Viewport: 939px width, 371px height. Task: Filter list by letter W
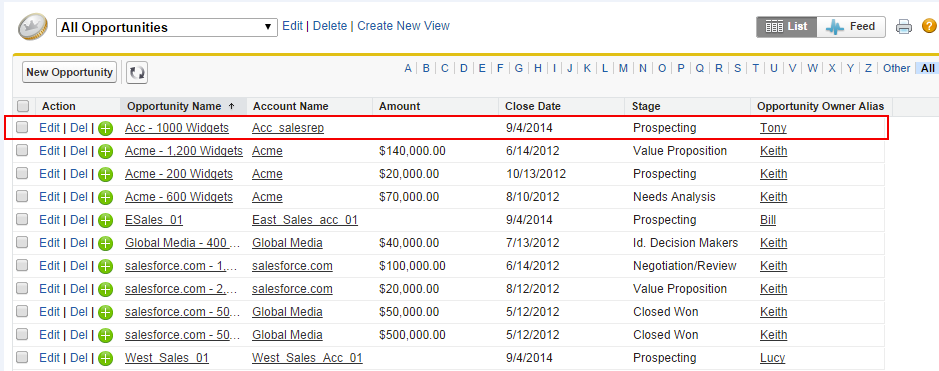click(812, 68)
